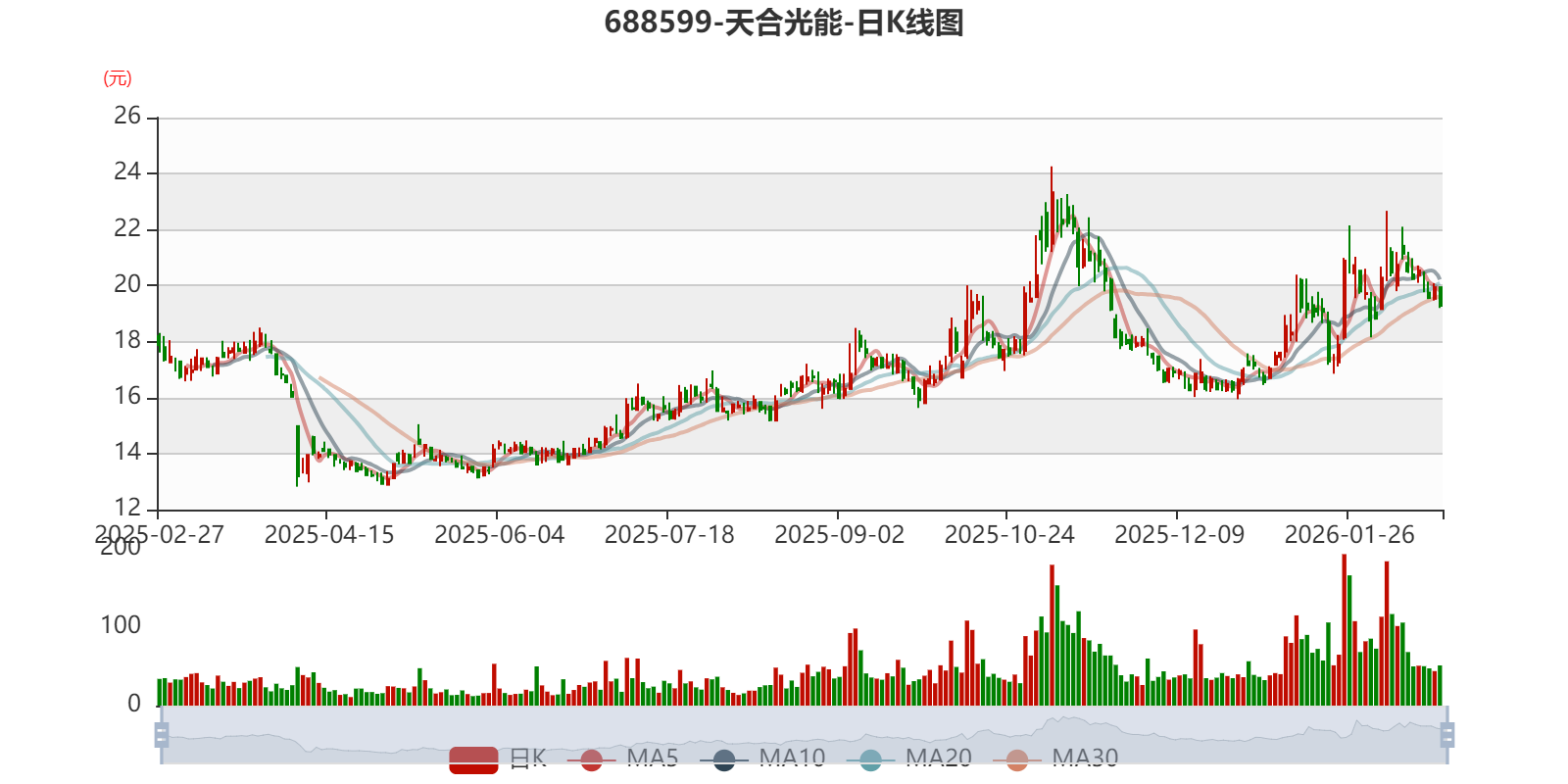Click the 2025-07-18 date label

click(x=669, y=535)
